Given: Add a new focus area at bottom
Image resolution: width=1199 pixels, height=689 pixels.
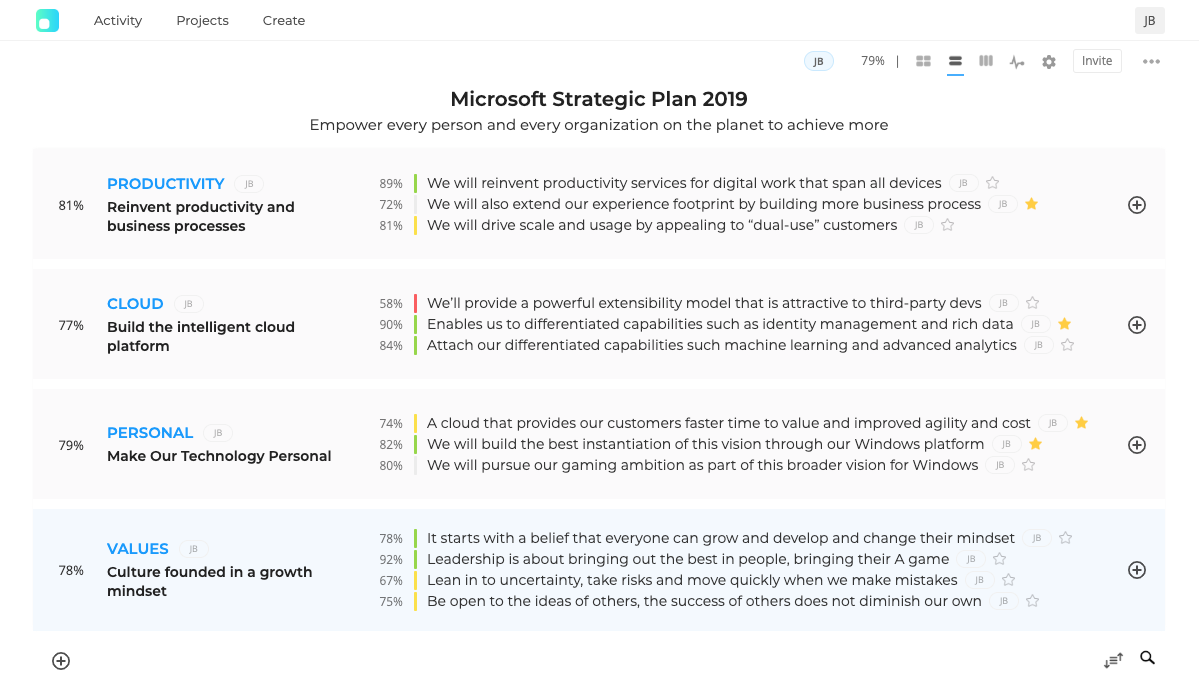Looking at the screenshot, I should click(x=61, y=661).
